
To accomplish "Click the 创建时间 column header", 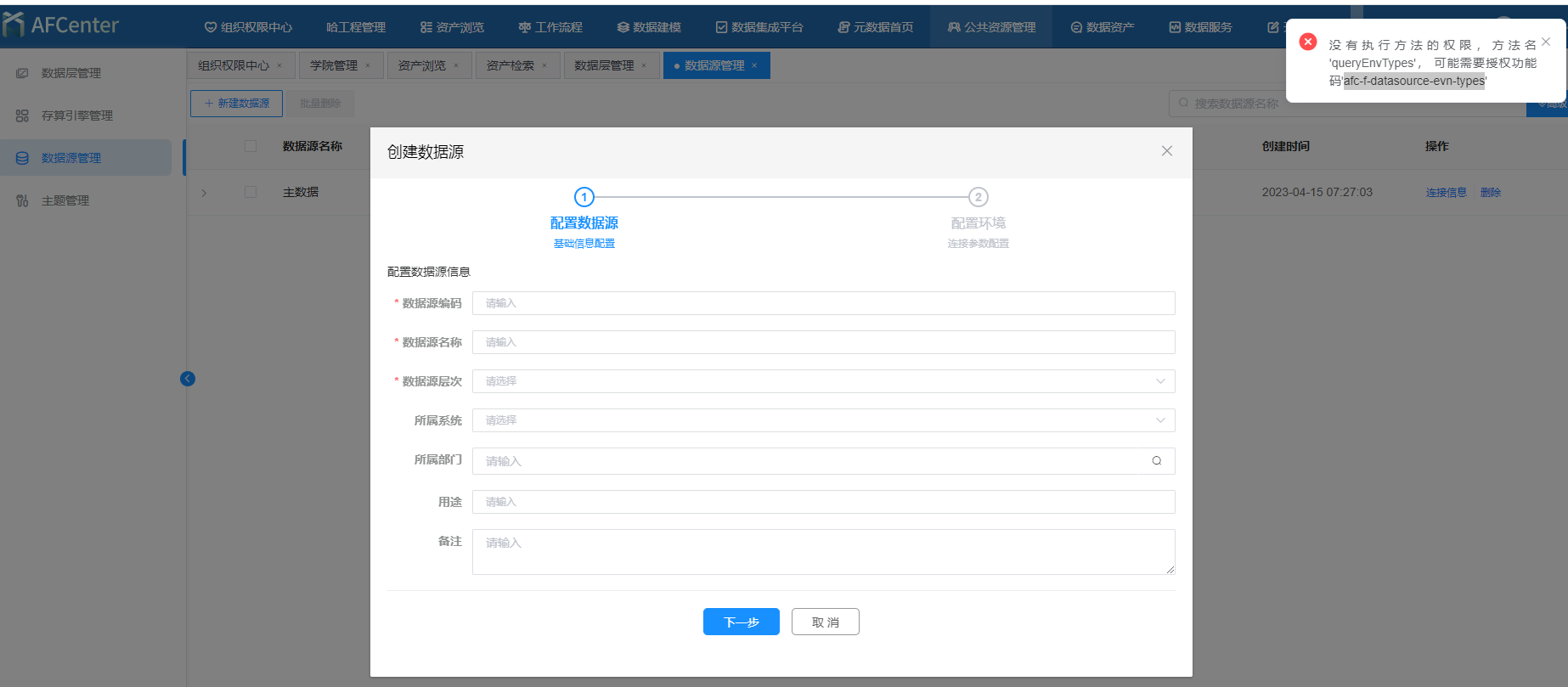I will point(1286,146).
